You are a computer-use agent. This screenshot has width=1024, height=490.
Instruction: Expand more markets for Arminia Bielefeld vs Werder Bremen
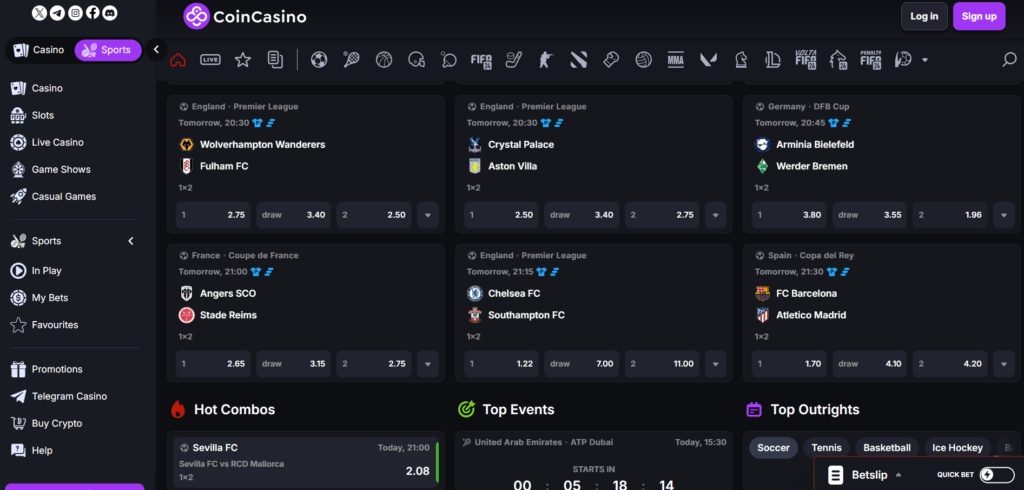click(x=1004, y=215)
